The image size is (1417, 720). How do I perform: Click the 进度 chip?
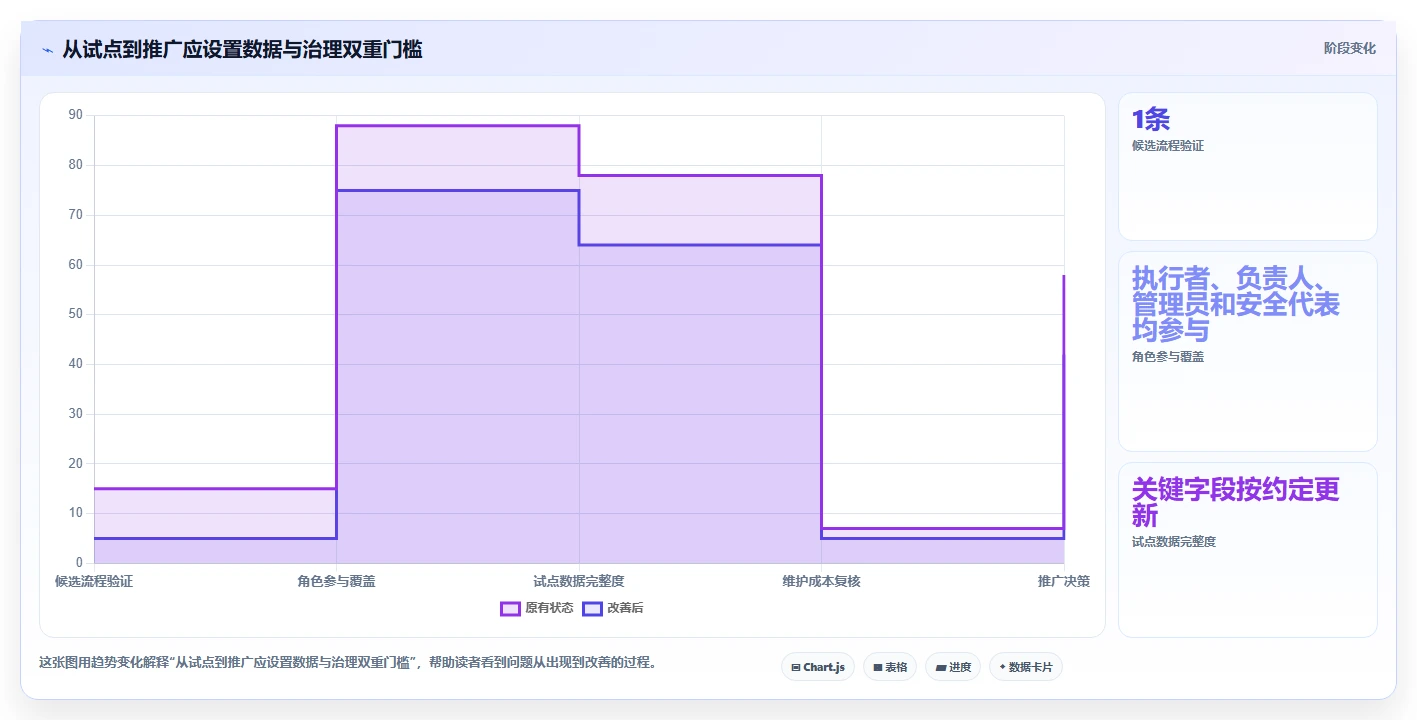pyautogui.click(x=953, y=667)
